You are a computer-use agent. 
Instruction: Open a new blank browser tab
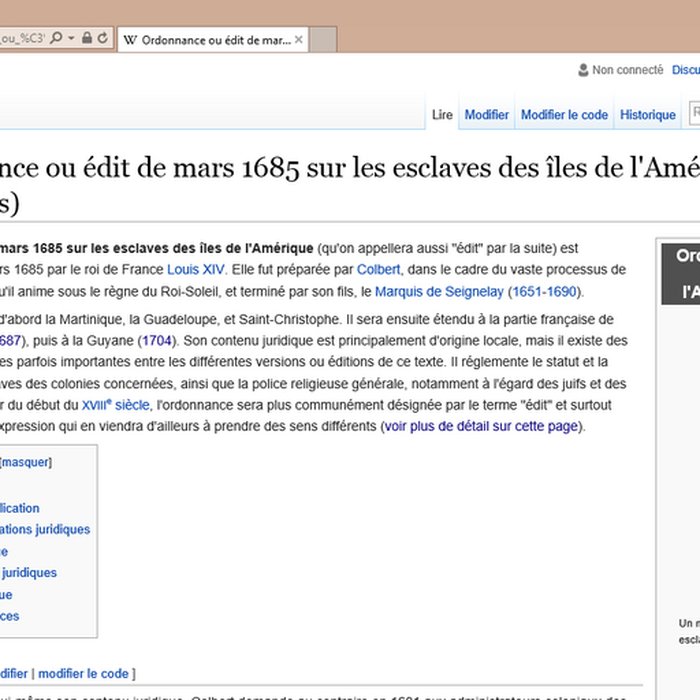click(326, 40)
